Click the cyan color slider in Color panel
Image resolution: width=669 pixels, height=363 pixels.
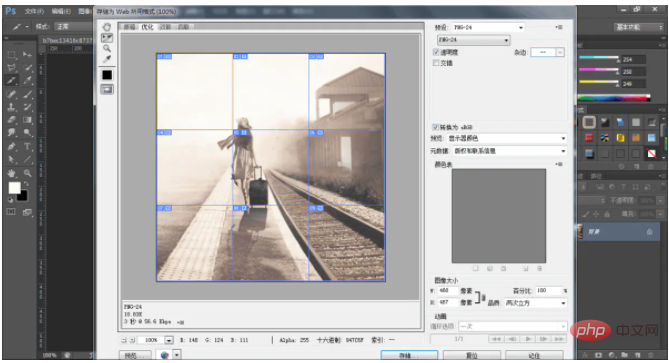598,58
